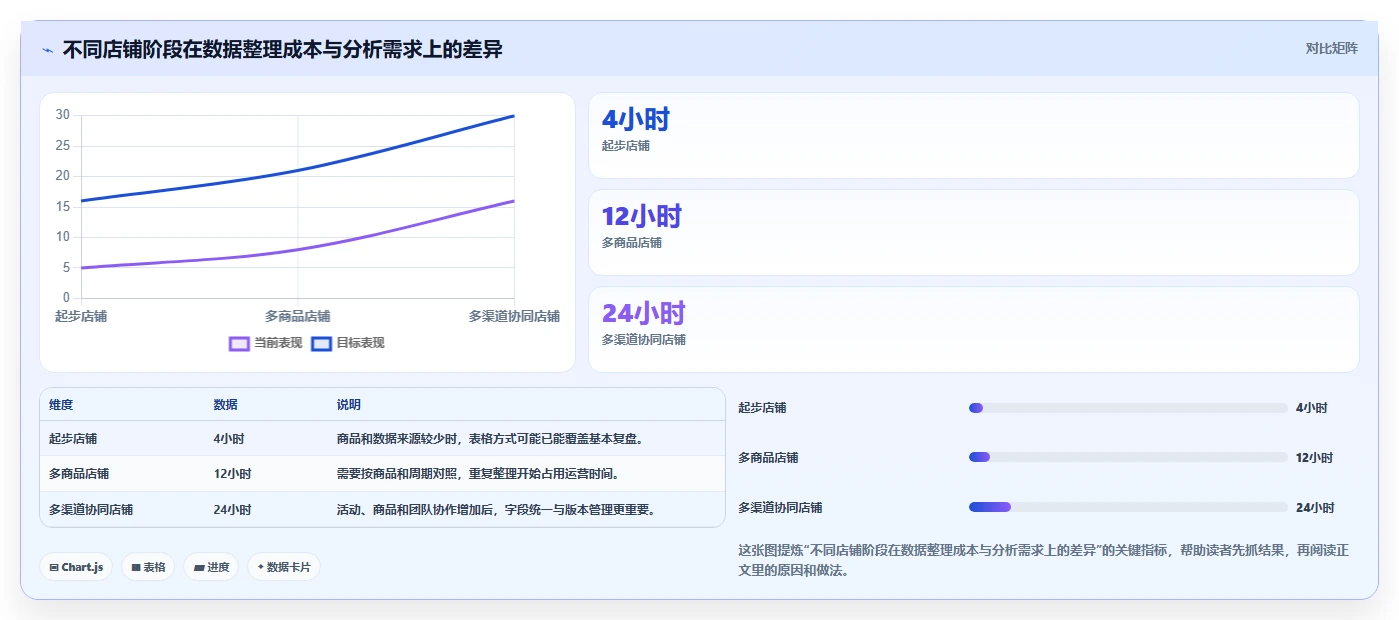The height and width of the screenshot is (620, 1399).
Task: Click the 4小时 value beside progress bar
Action: point(1312,408)
